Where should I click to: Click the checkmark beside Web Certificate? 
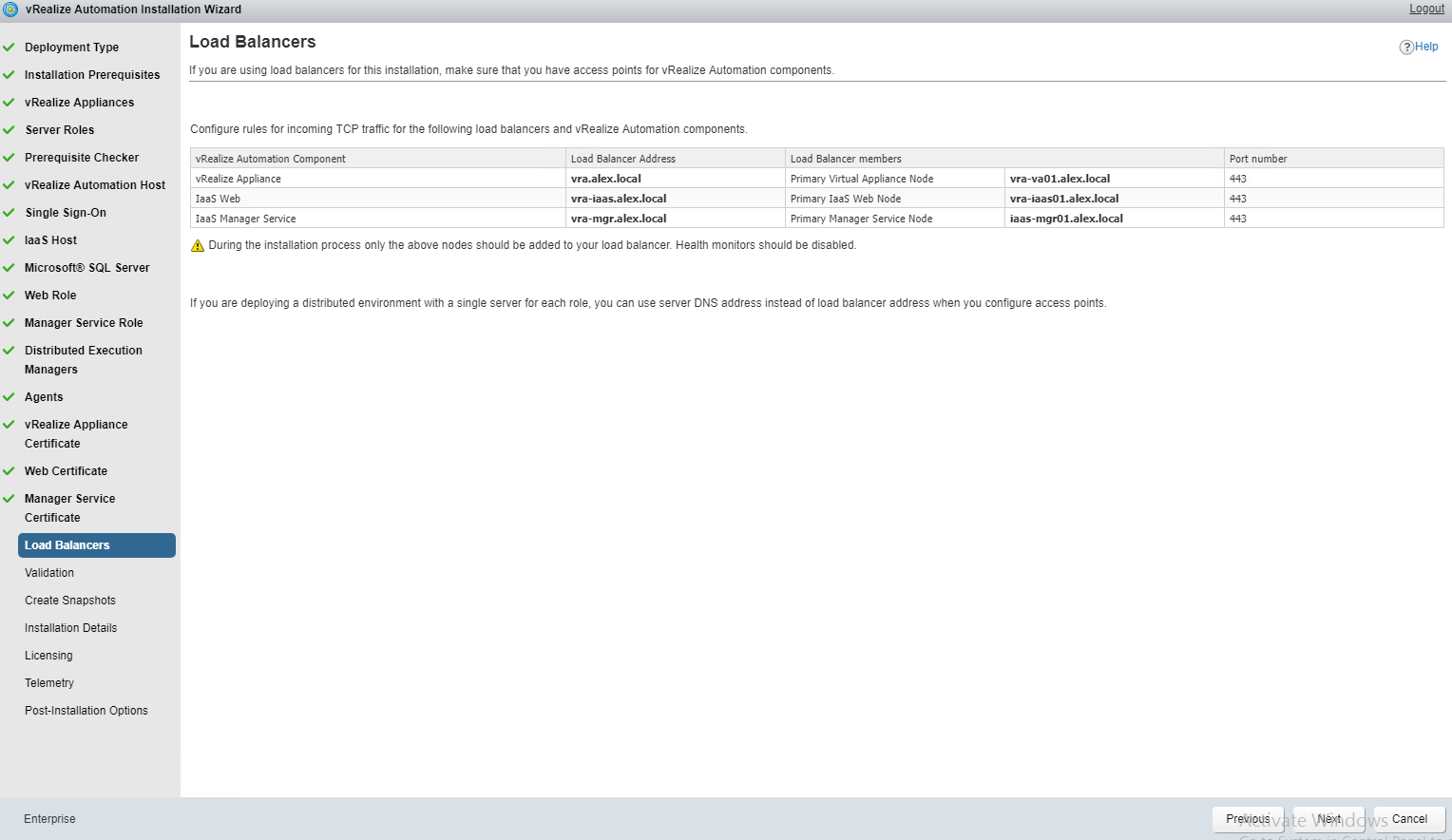9,470
